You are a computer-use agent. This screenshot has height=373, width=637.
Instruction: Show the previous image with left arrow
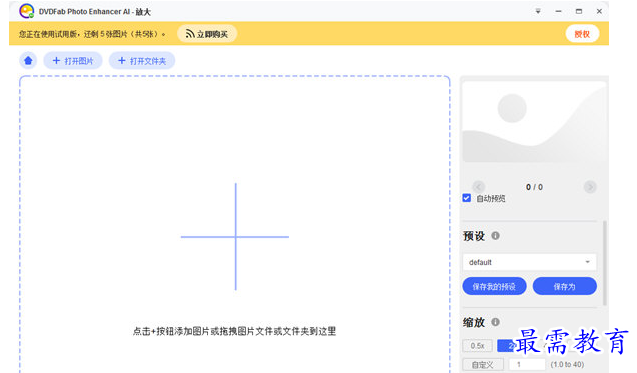479,187
